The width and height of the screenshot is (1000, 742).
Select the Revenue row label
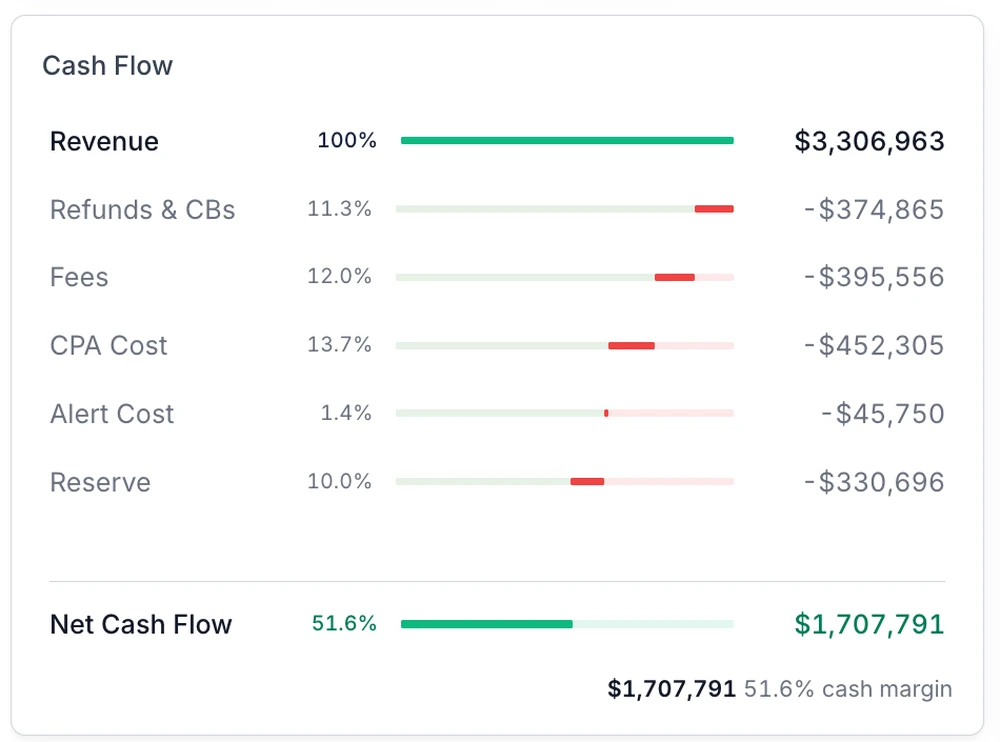(104, 141)
